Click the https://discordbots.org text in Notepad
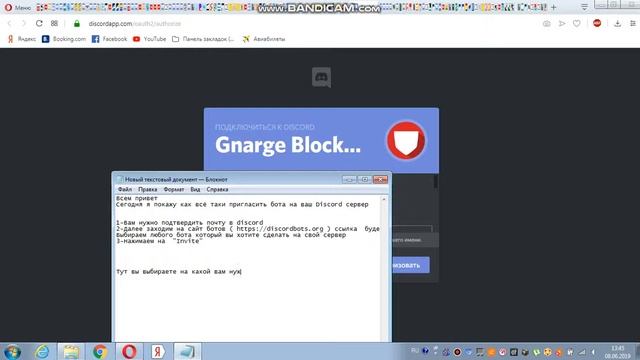The image size is (640, 360). coord(280,229)
